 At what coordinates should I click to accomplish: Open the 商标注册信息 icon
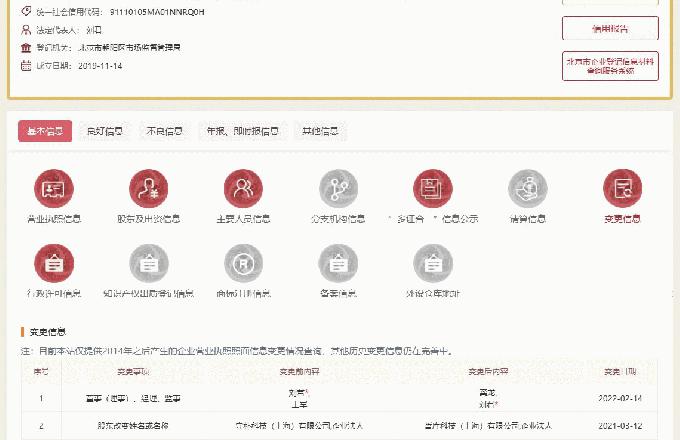point(244,264)
